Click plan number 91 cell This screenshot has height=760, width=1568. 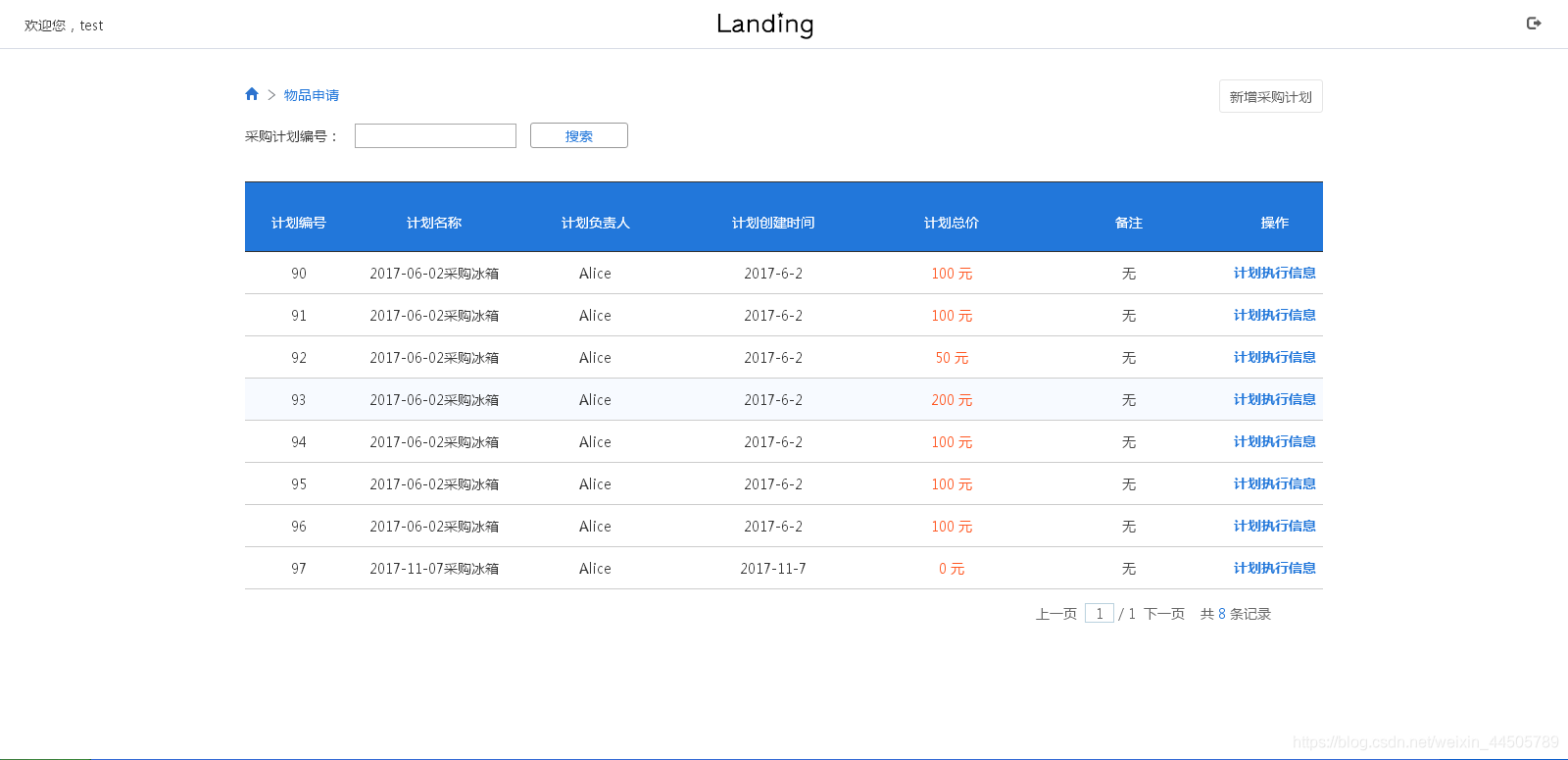click(299, 316)
